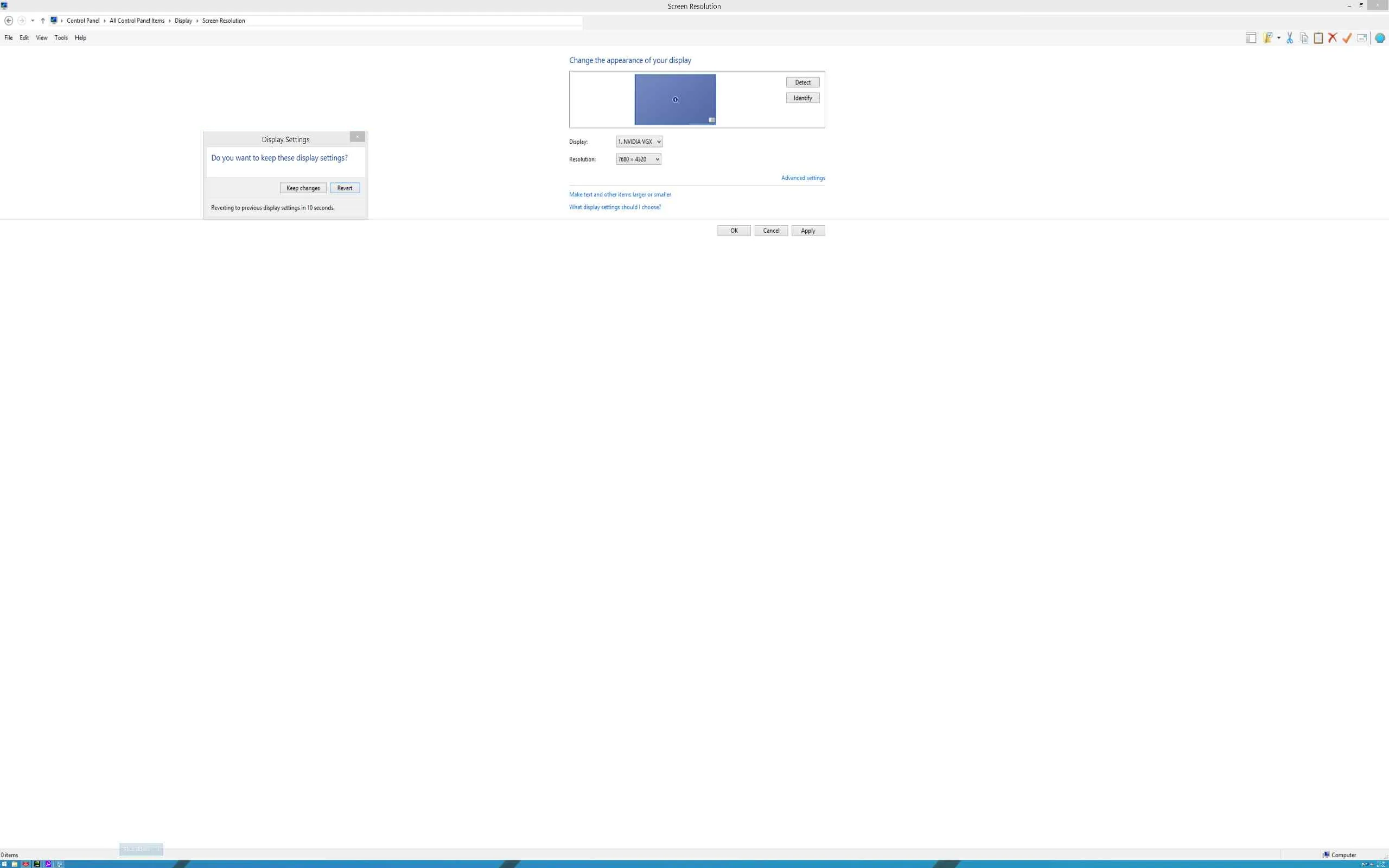Screen dimensions: 1389x868
Task: Open the Resolution dropdown showing 7680 × 4320
Action: pyautogui.click(x=638, y=159)
